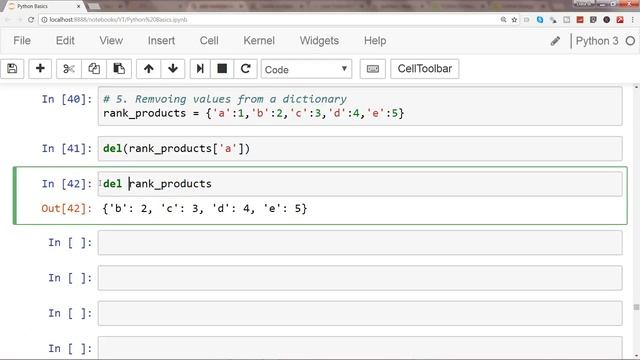The image size is (640, 360).
Task: Open the Help menu
Action: point(375,41)
